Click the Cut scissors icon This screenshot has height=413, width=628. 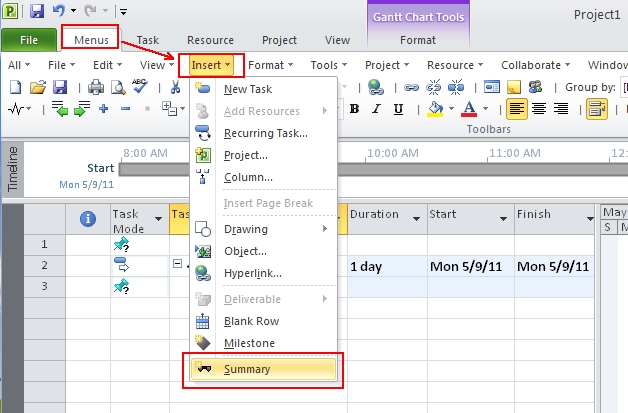pyautogui.click(x=176, y=87)
